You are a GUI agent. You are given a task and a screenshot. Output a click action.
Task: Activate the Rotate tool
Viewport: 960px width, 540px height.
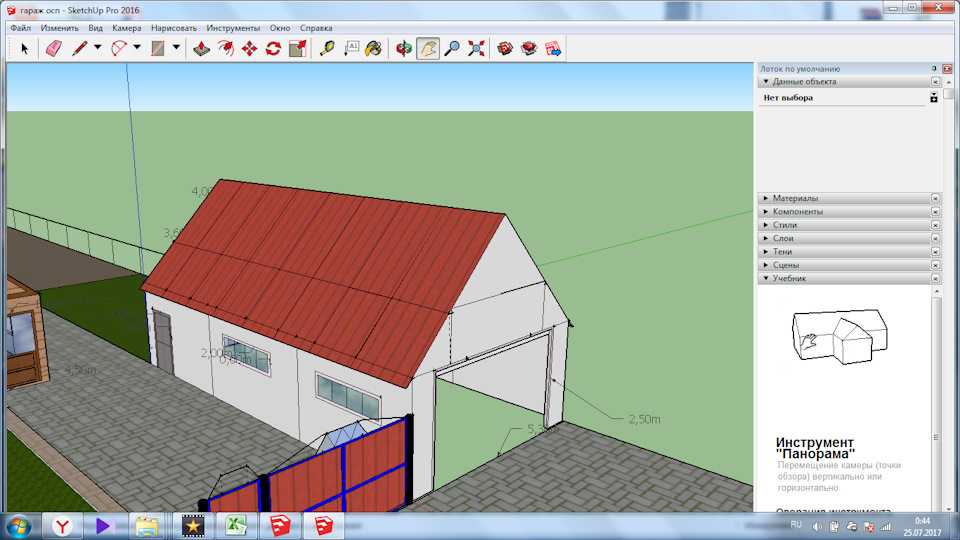point(273,48)
